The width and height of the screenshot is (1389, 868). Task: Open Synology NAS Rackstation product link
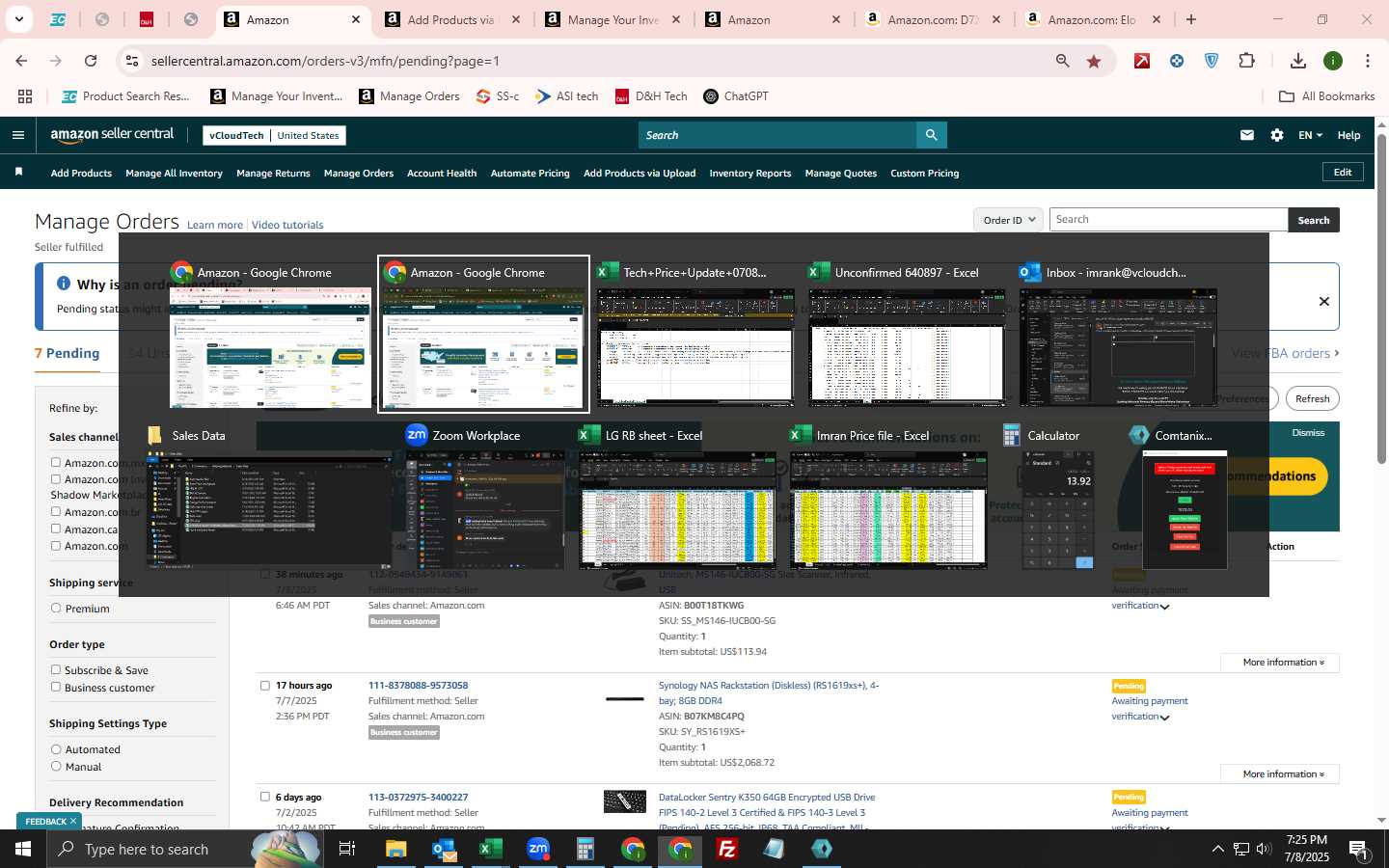[769, 692]
